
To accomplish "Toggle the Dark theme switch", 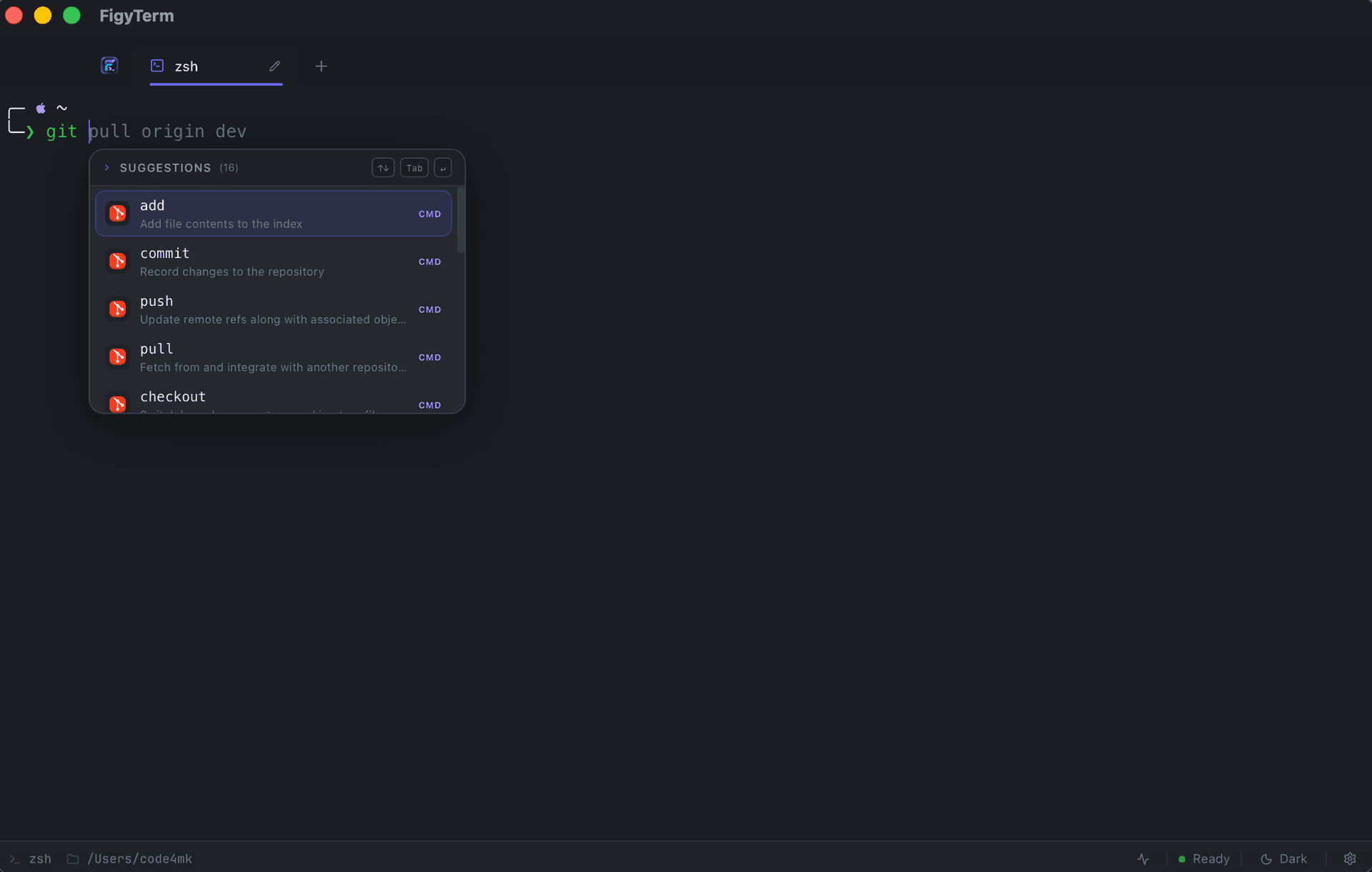I will pos(1283,859).
